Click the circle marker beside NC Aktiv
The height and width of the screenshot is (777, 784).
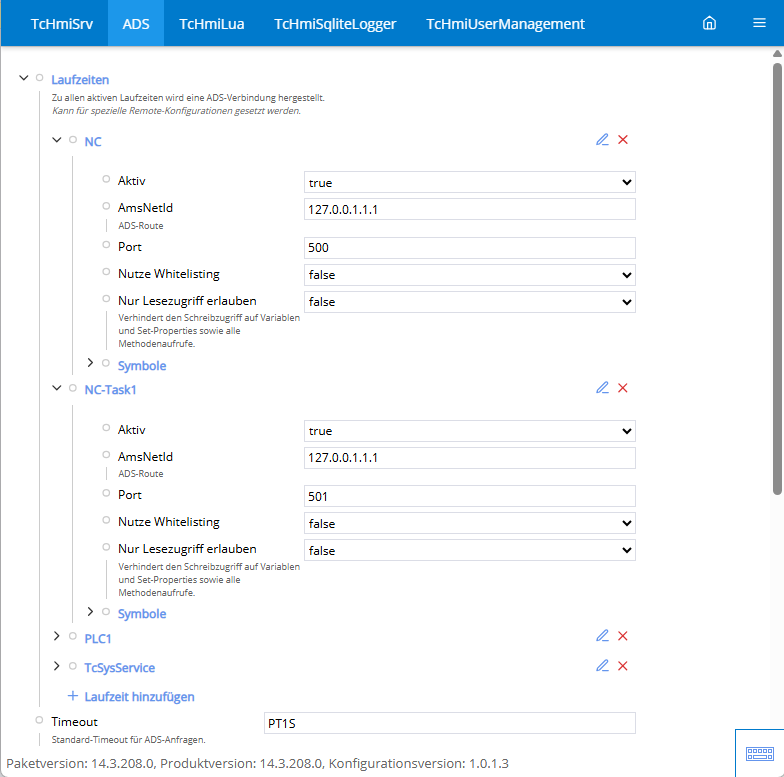106,179
